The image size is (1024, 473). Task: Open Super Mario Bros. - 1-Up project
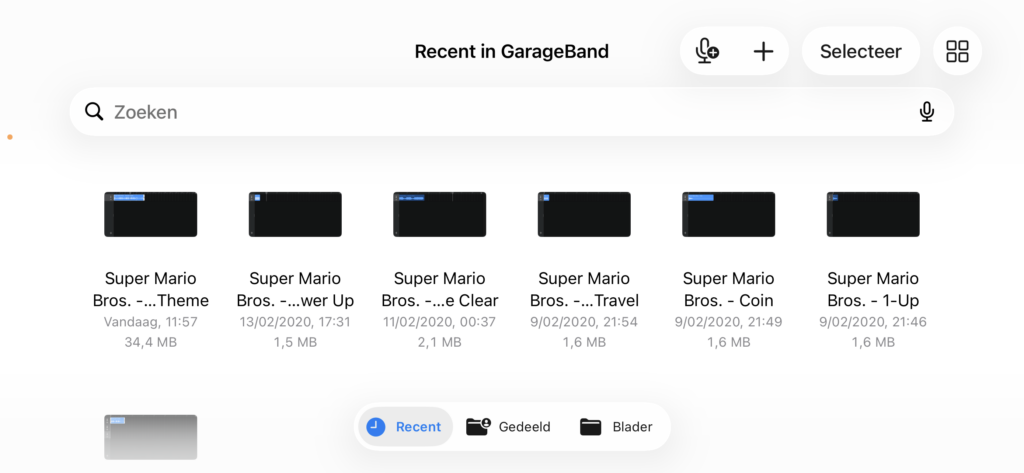pos(873,214)
